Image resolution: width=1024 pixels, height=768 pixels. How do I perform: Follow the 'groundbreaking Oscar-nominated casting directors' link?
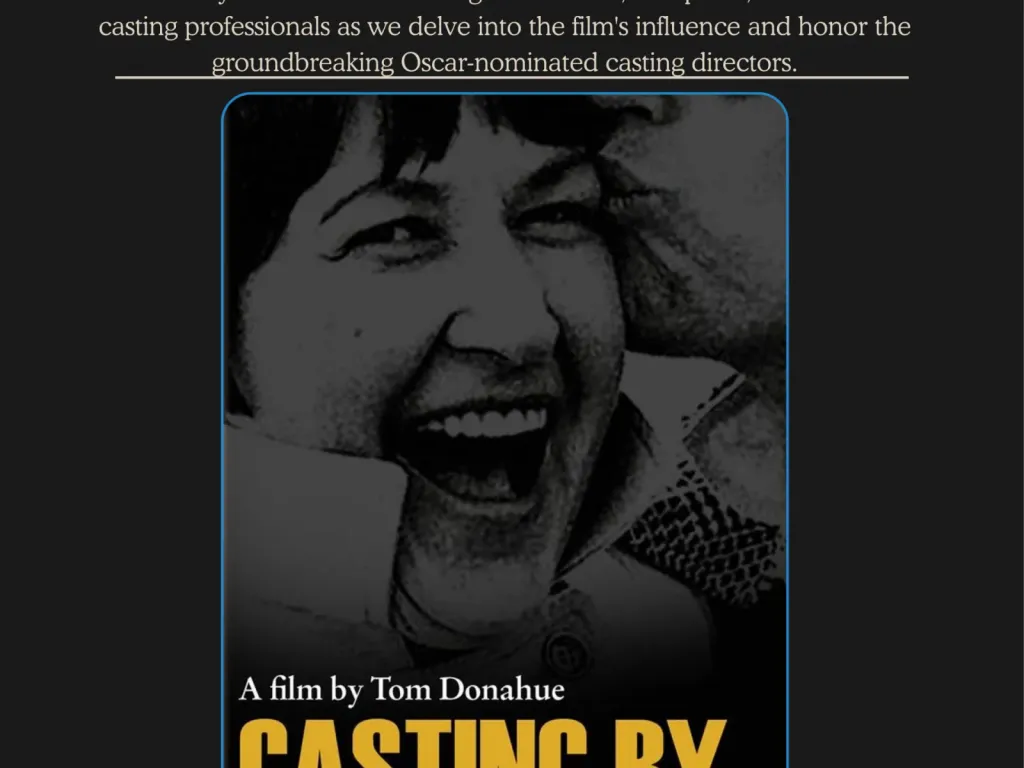click(504, 63)
